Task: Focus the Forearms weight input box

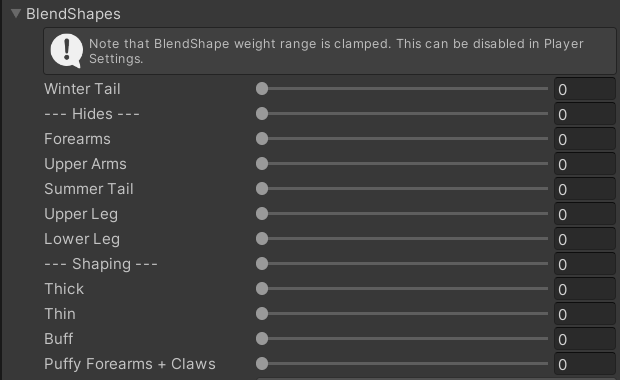Action: [x=584, y=139]
